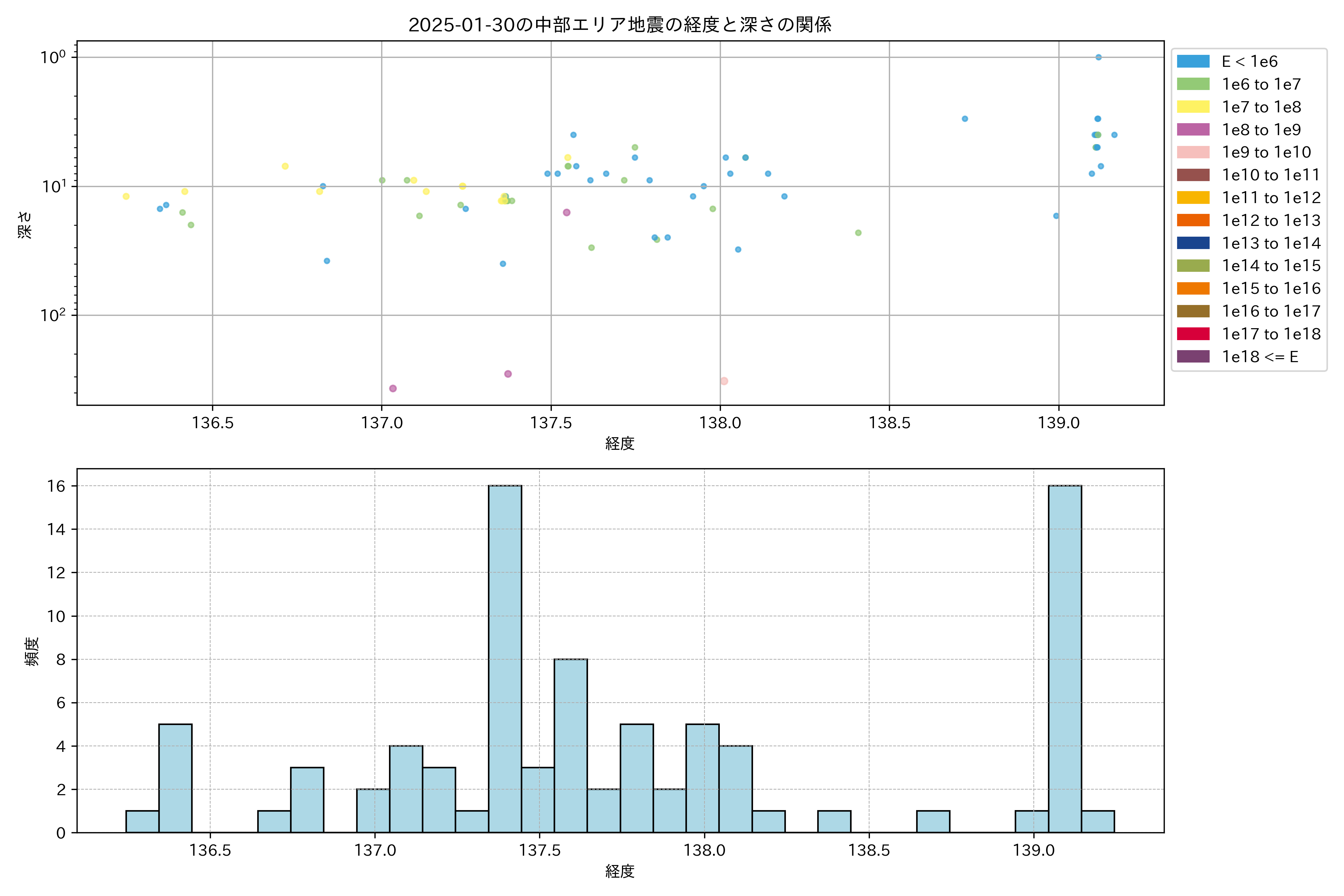Click the 経度 x-axis label under scatter plot
The width and height of the screenshot is (1344, 896).
619,444
